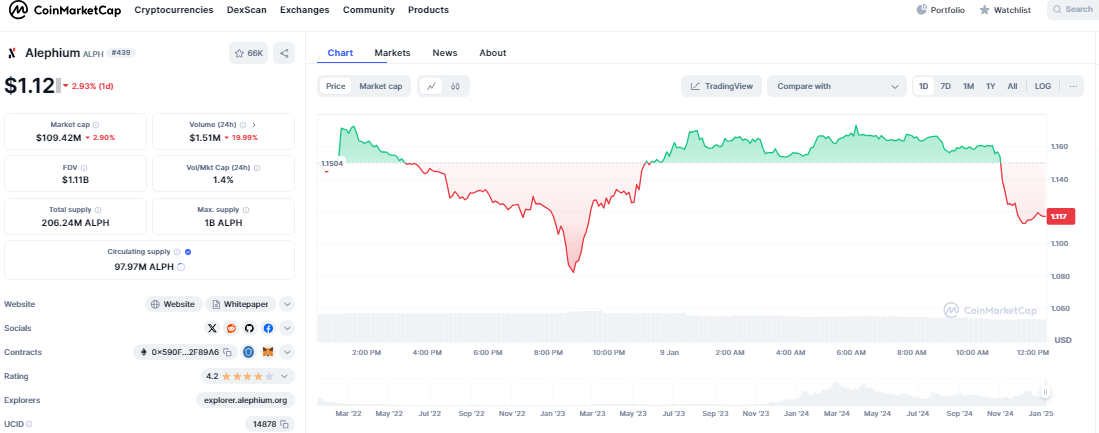The height and width of the screenshot is (433, 1099).
Task: Click the chart range slider handle
Action: pos(1043,392)
